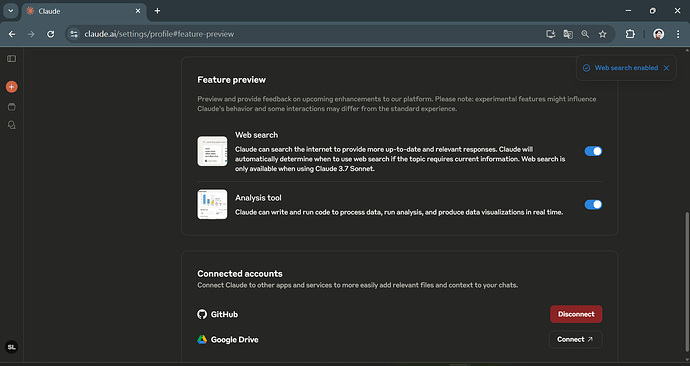Click the install app icon in address bar

click(x=551, y=34)
